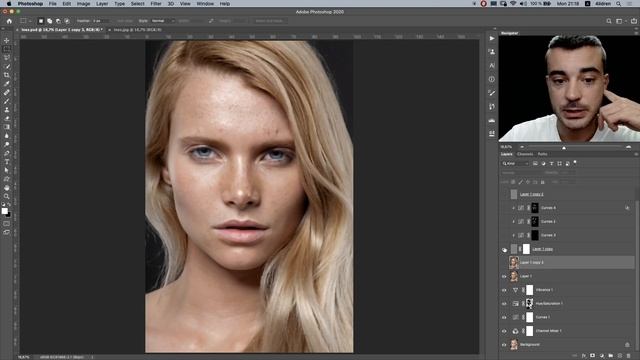Click the New adjustment layer icon
Screen dimensions: 640x360
[x=602, y=356]
